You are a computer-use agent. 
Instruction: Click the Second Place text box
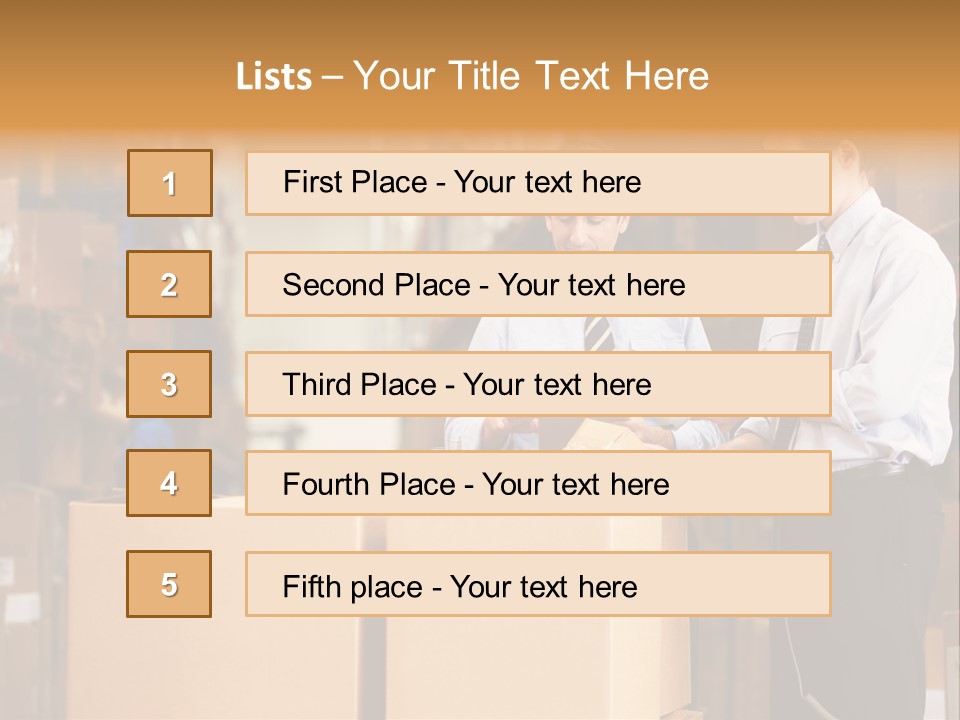coord(538,284)
